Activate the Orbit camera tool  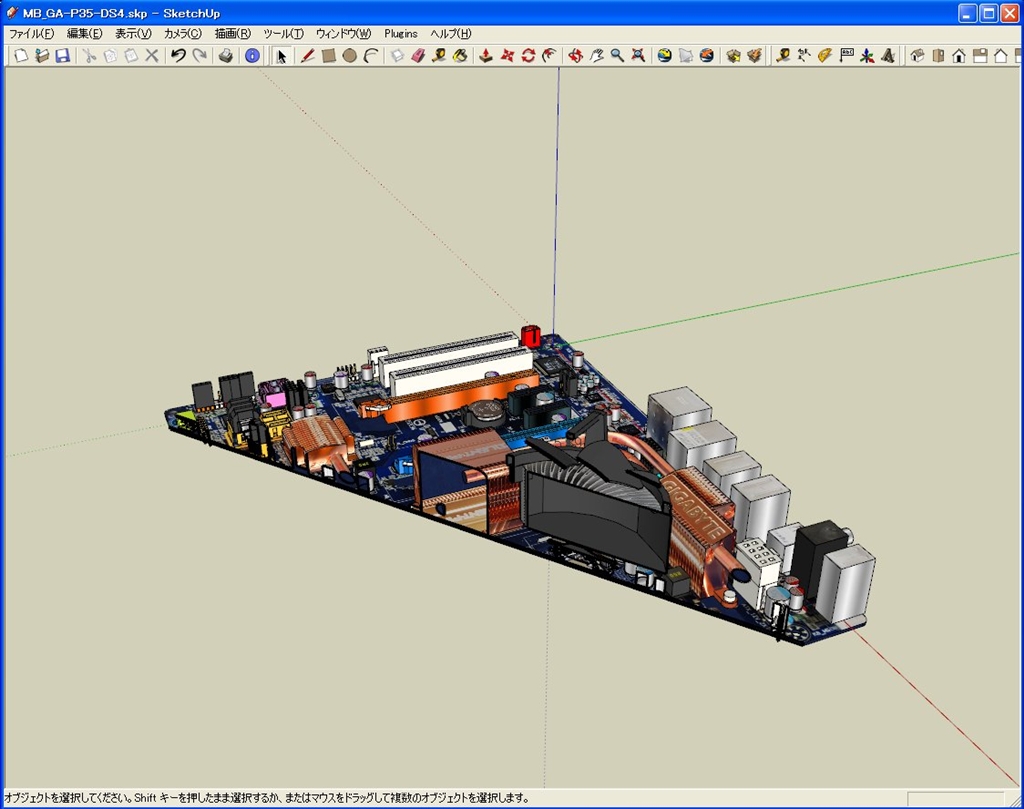(x=575, y=56)
